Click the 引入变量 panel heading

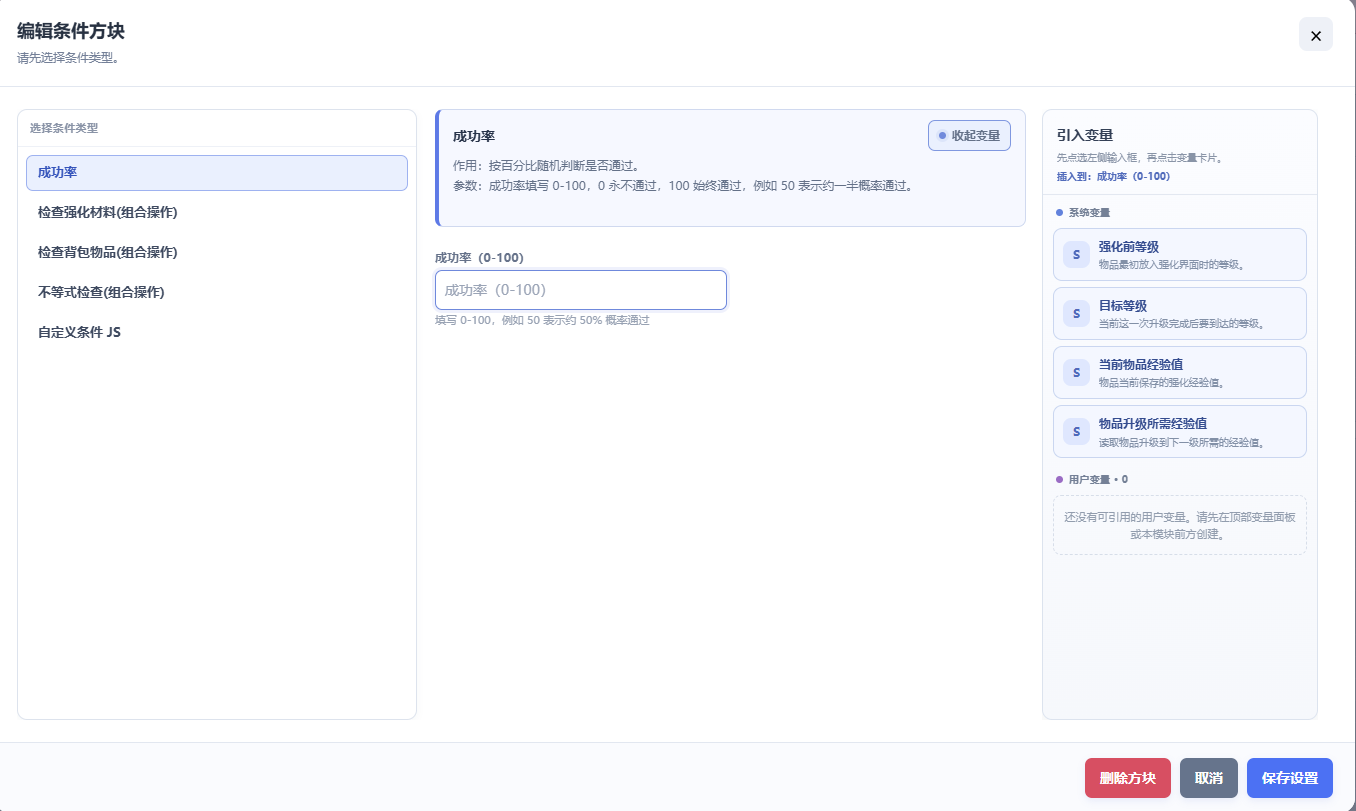tap(1085, 135)
